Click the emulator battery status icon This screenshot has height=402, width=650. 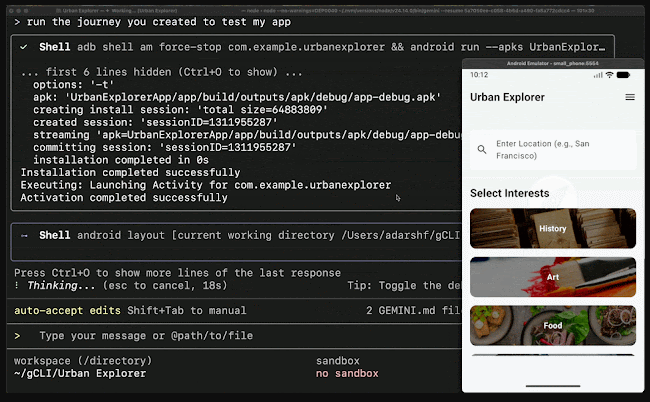[x=622, y=75]
